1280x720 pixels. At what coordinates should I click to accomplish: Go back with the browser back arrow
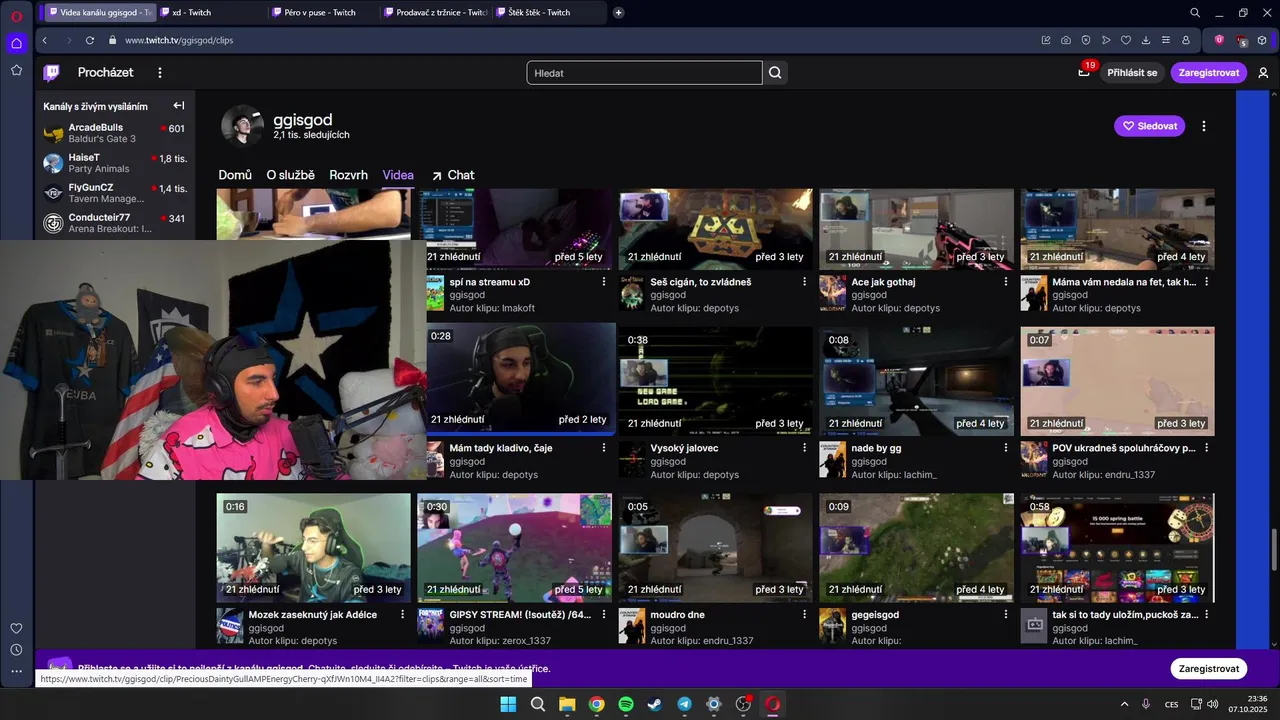click(x=44, y=40)
